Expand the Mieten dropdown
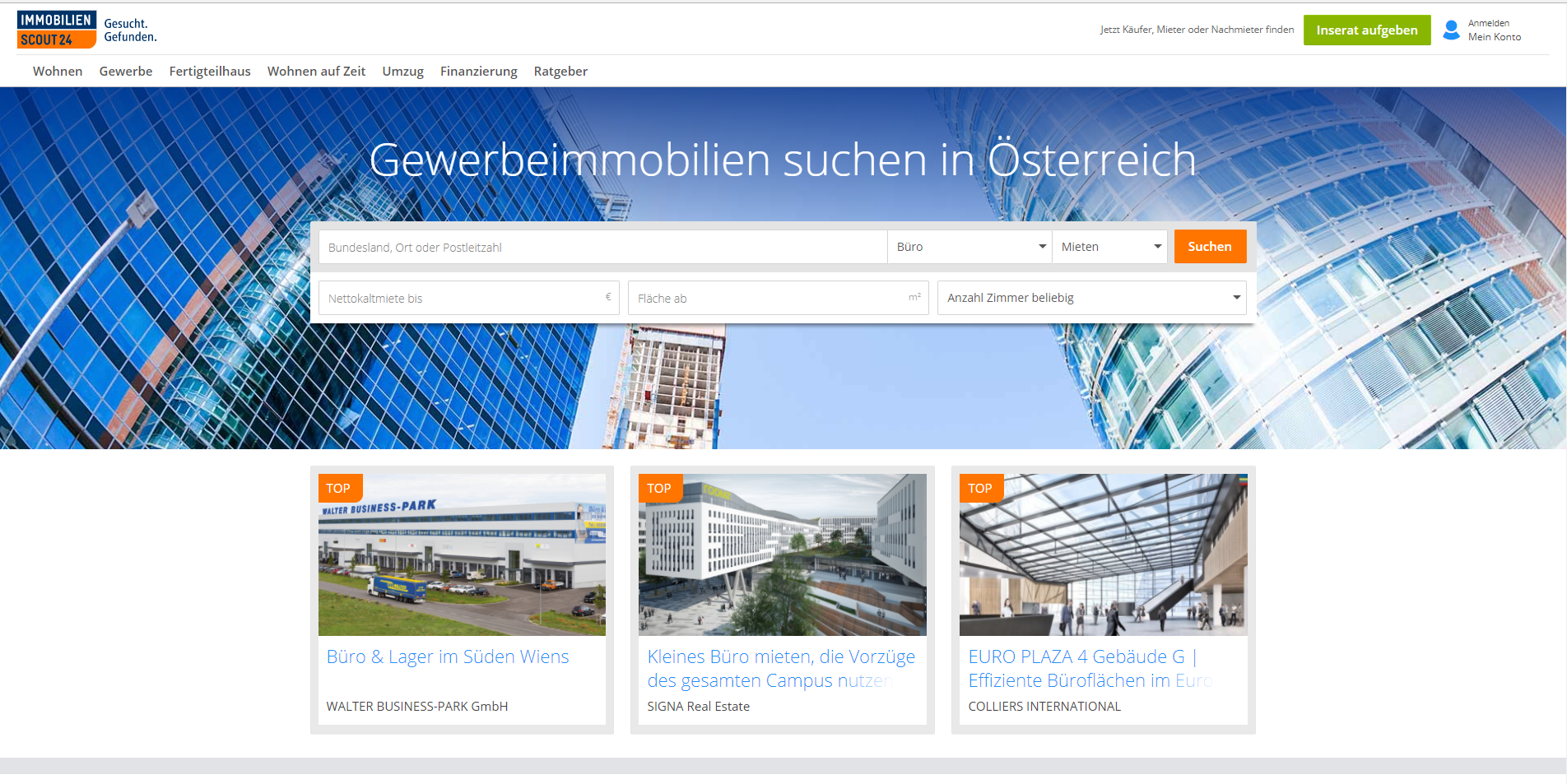 click(1109, 247)
